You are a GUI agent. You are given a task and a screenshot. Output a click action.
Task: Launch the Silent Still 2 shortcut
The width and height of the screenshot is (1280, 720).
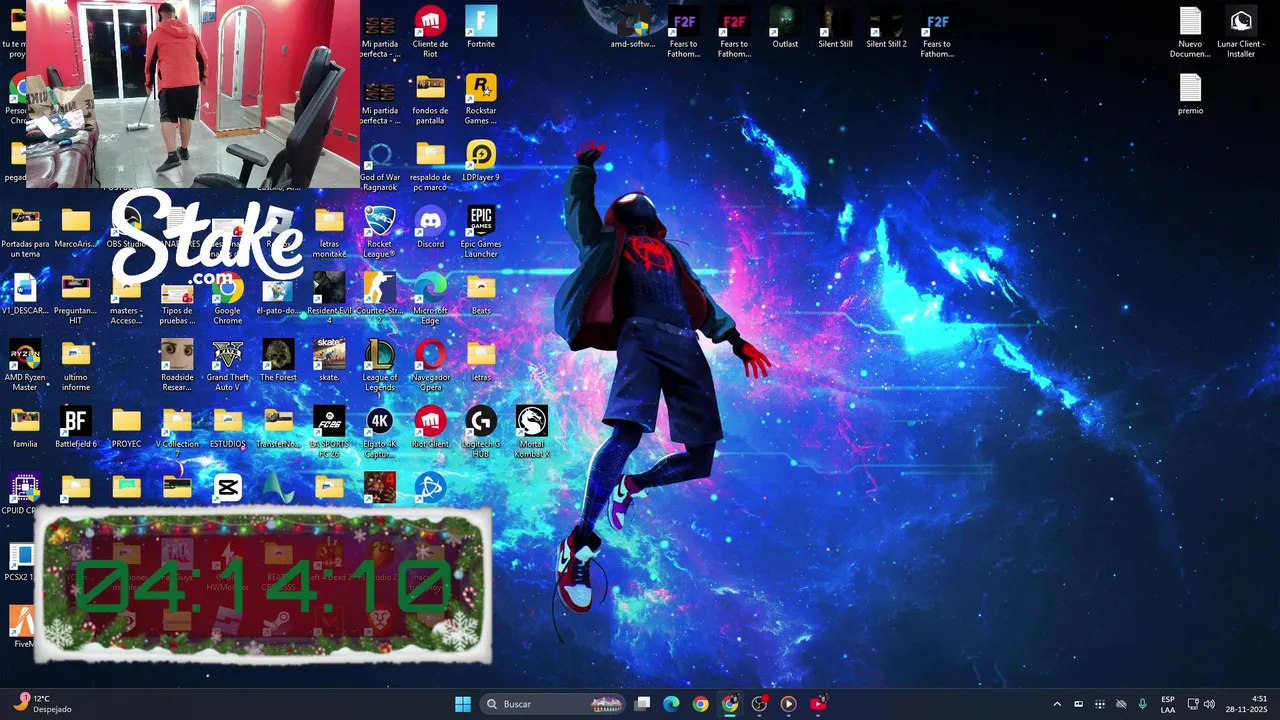click(886, 28)
